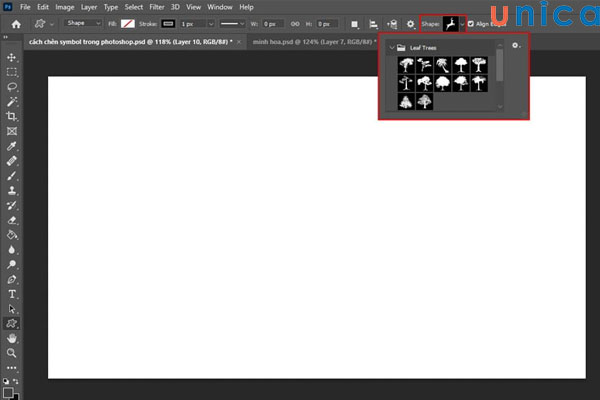Open shape picker gear settings menu

[x=515, y=46]
